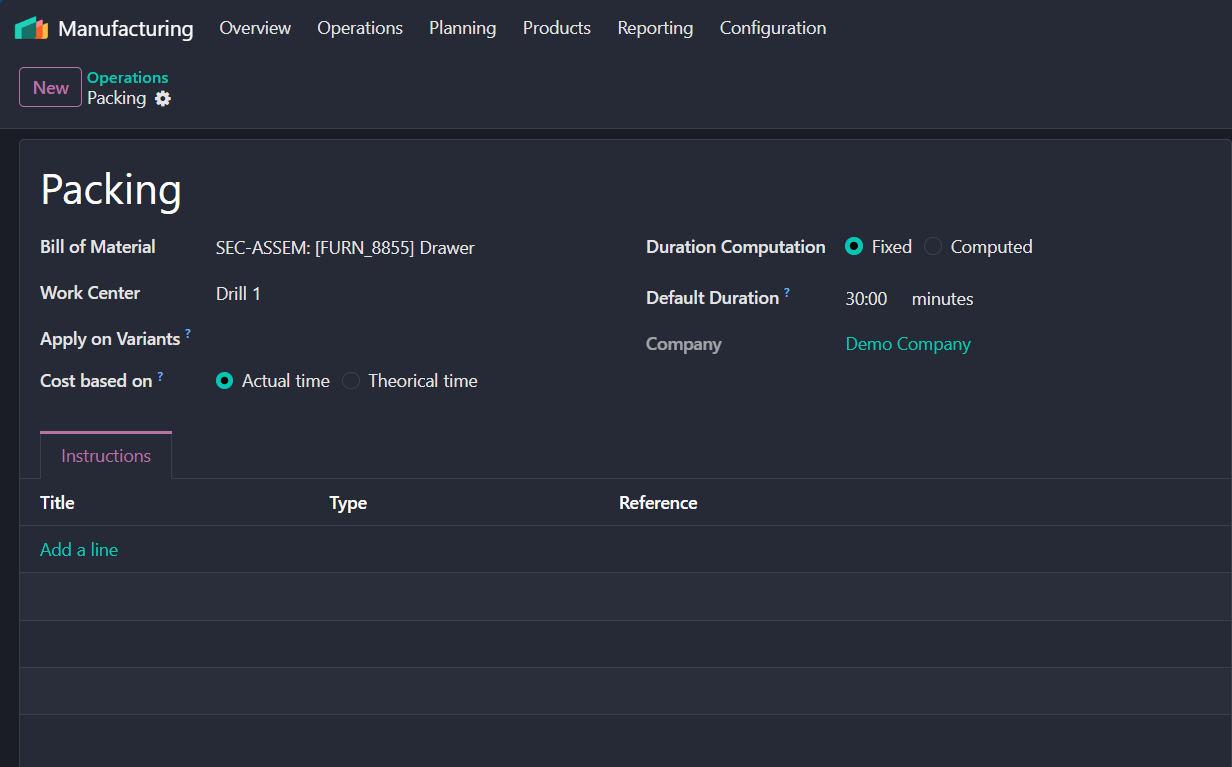Screen dimensions: 1232x767
Task: Open the Work Center Drill 1 dropdown
Action: (x=400, y=294)
